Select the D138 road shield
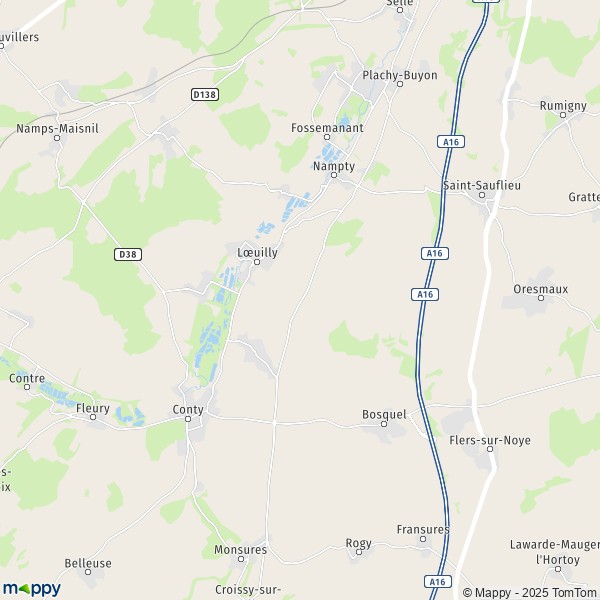600x600 pixels. [x=205, y=95]
